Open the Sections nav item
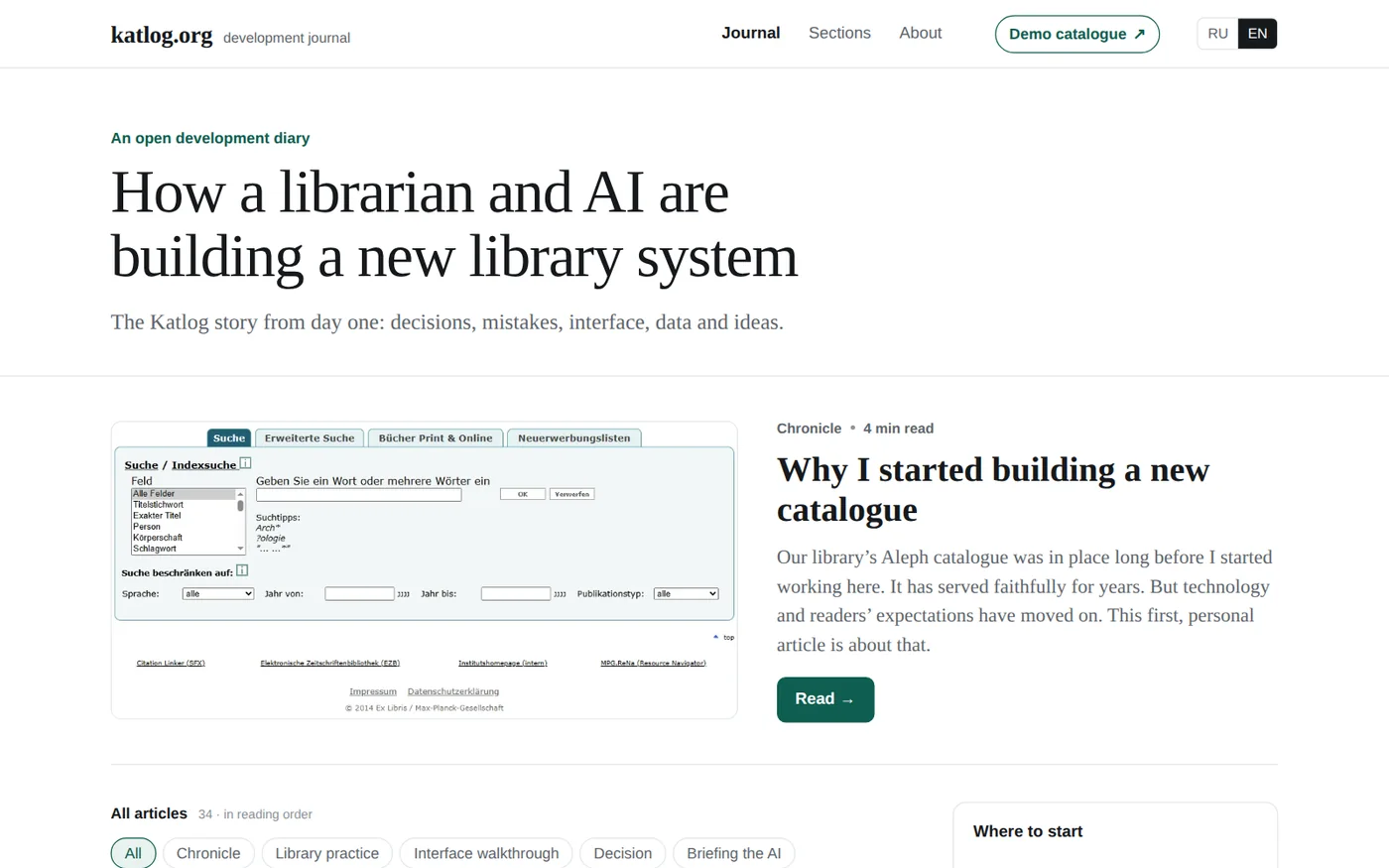Viewport: 1389px width, 868px height. coord(839,33)
